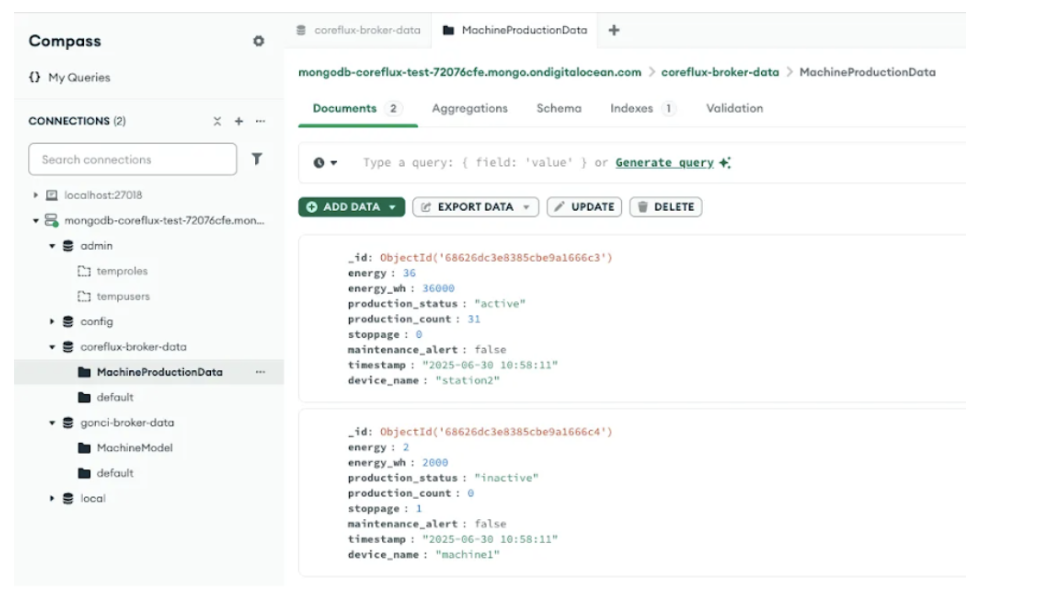Select MachineModel collection in sidebar

[x=134, y=448]
